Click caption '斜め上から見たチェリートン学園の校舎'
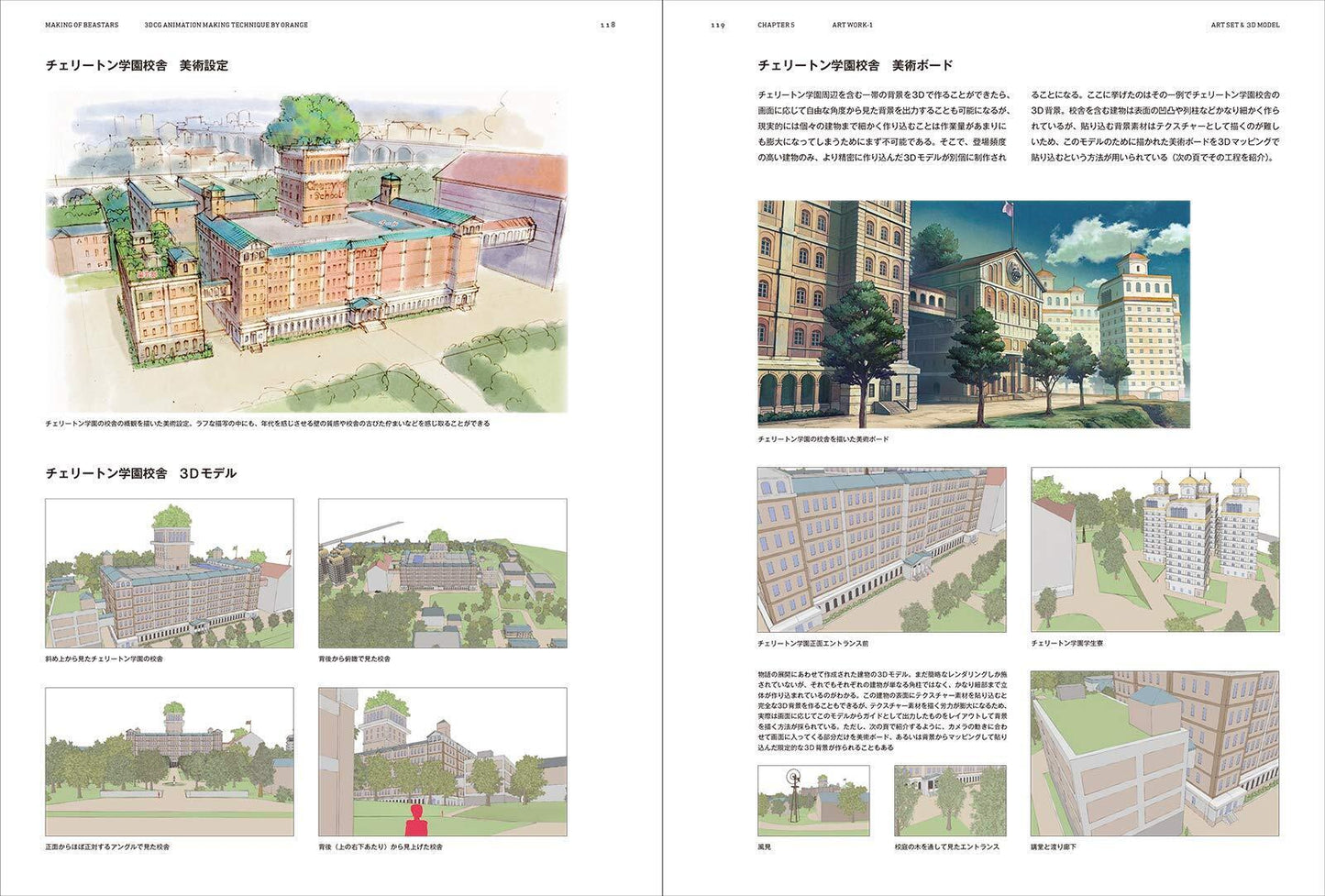This screenshot has width=1325, height=896. (x=105, y=658)
